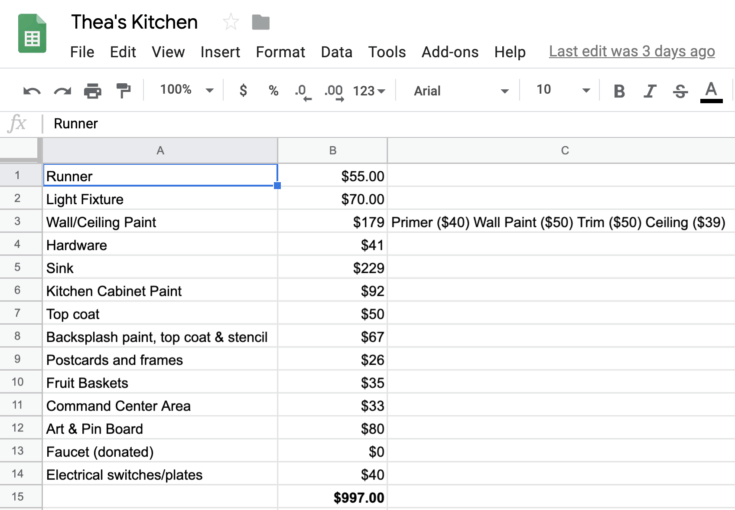Increase decimal places icon
Screen dimensions: 735x510
pyautogui.click(x=333, y=91)
